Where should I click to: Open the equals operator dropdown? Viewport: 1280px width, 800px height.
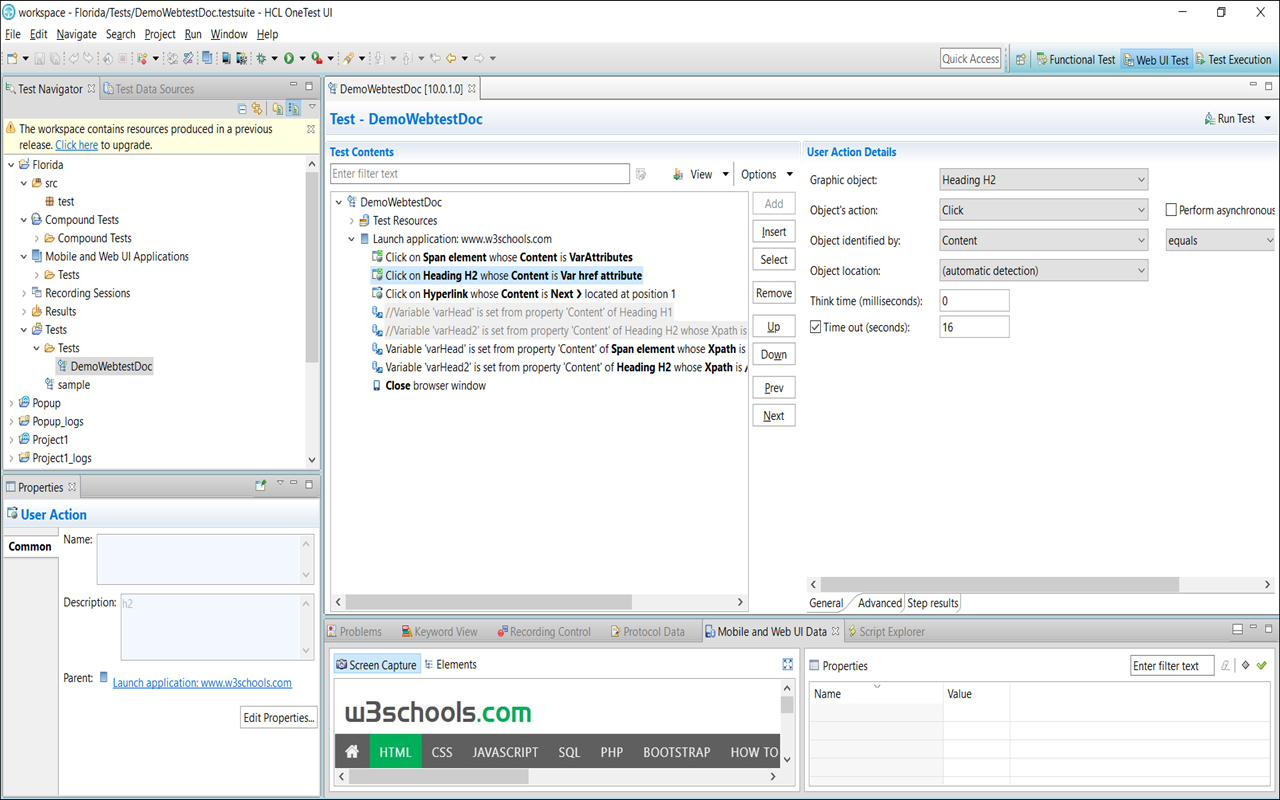pyautogui.click(x=1222, y=240)
